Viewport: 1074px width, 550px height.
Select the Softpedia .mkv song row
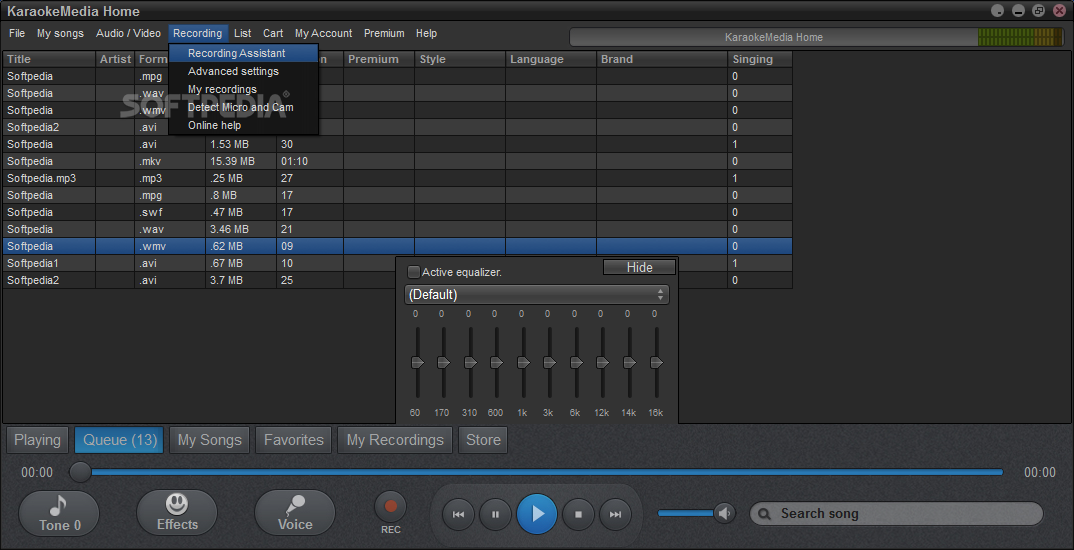coord(398,161)
